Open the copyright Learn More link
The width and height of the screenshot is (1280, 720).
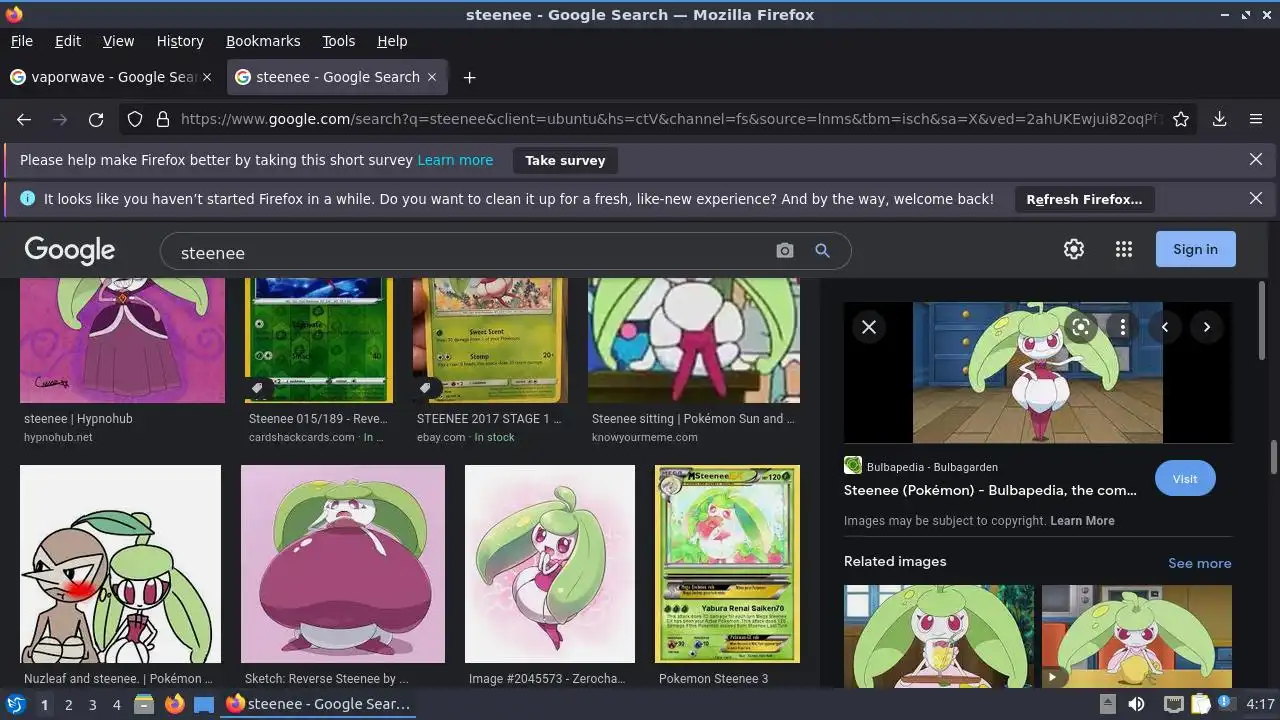[x=1082, y=521]
